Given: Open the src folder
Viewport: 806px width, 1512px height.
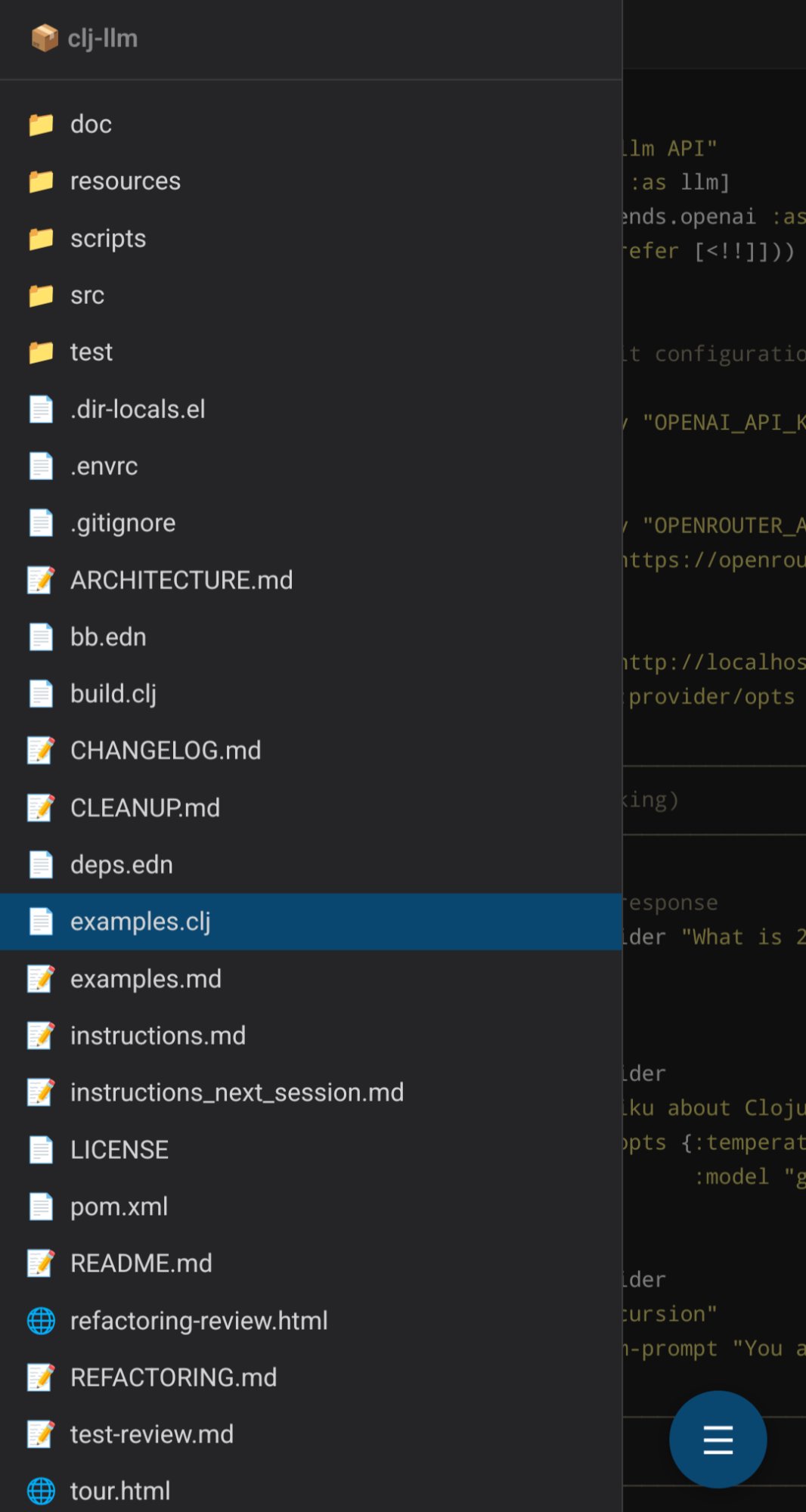Looking at the screenshot, I should [x=87, y=296].
